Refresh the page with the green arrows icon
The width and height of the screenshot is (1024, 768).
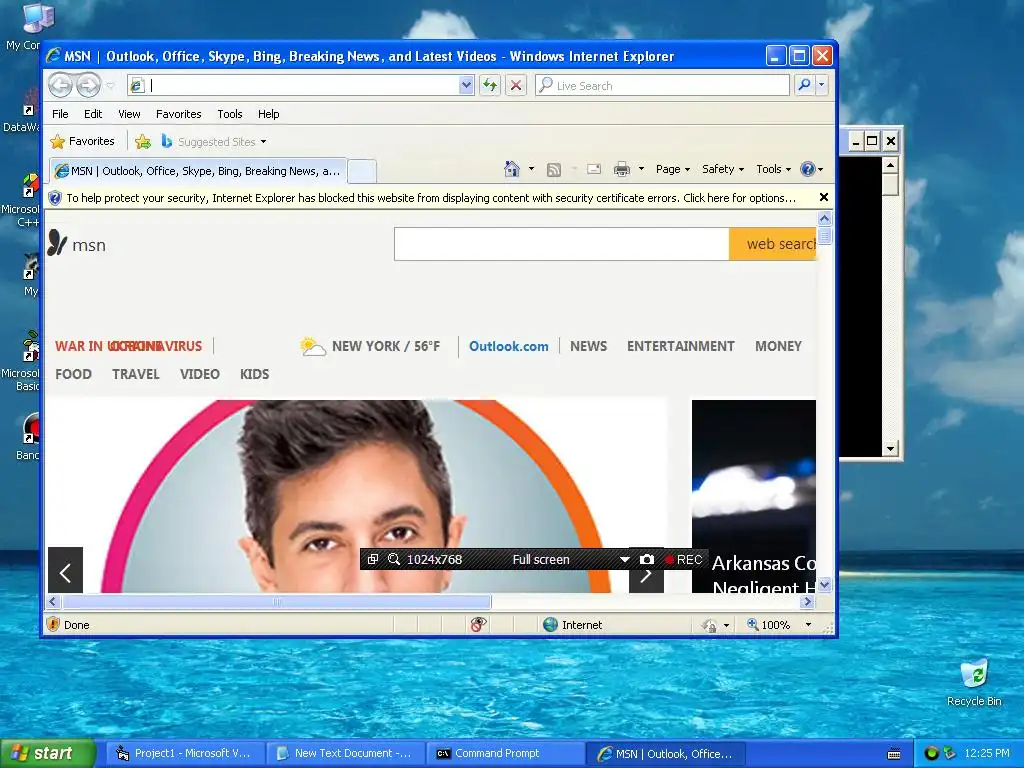[490, 85]
